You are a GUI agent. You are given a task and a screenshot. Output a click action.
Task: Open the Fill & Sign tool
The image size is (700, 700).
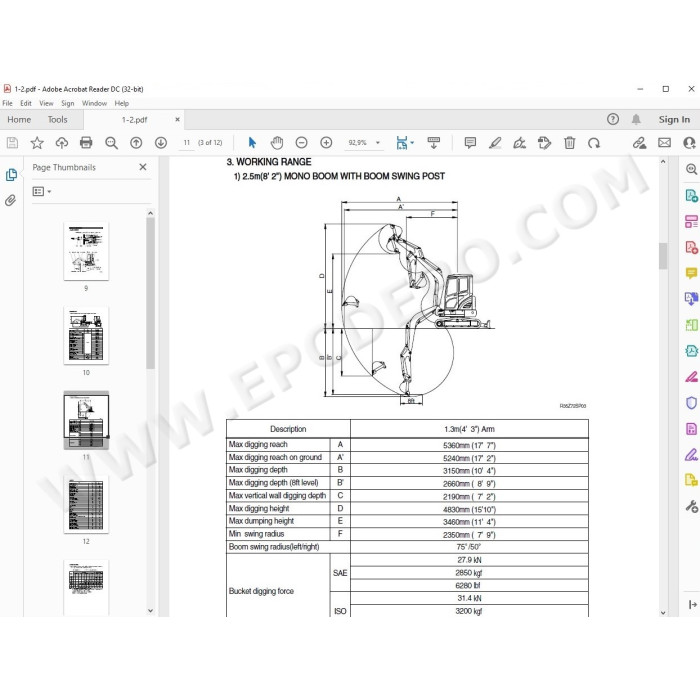[x=520, y=143]
